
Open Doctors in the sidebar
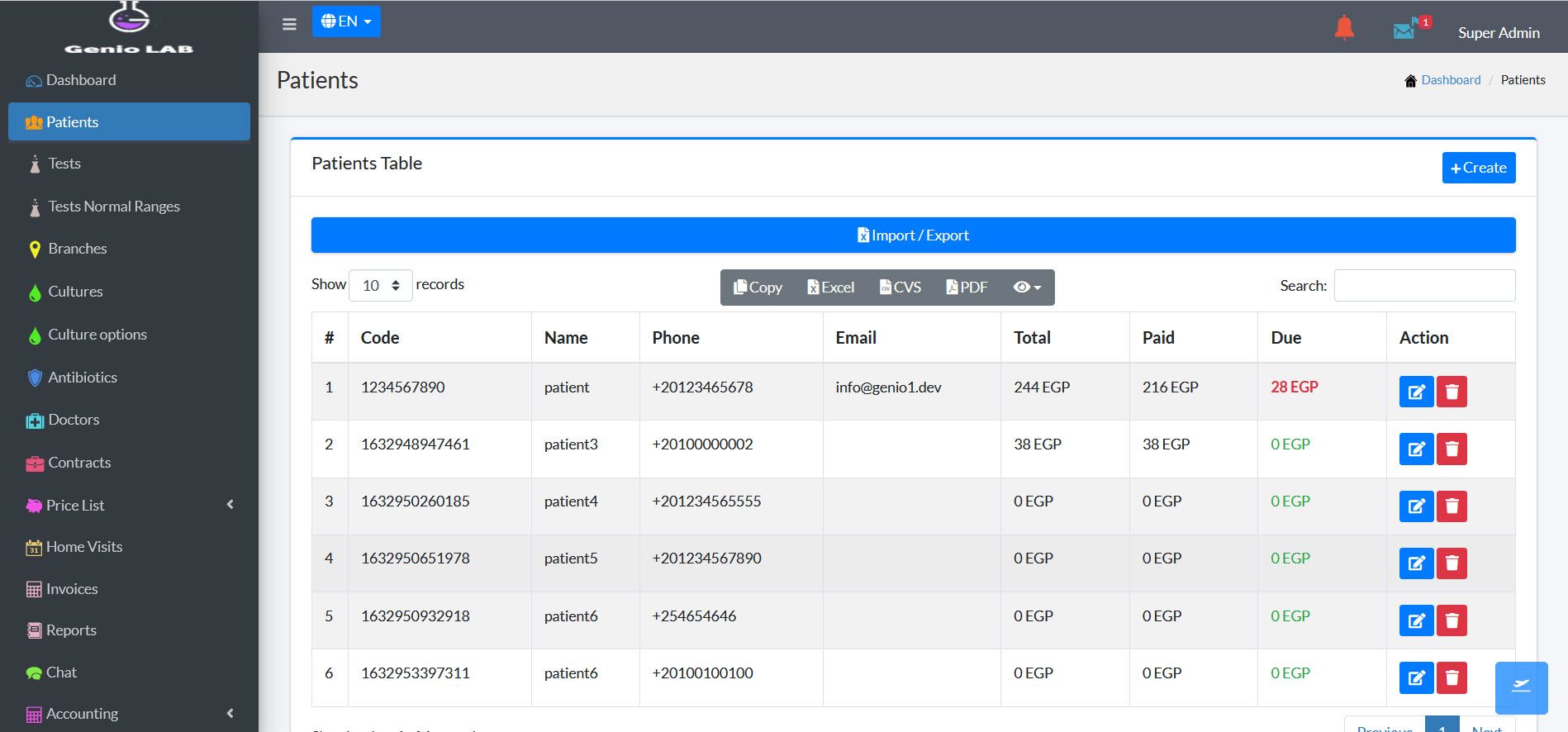coord(74,420)
